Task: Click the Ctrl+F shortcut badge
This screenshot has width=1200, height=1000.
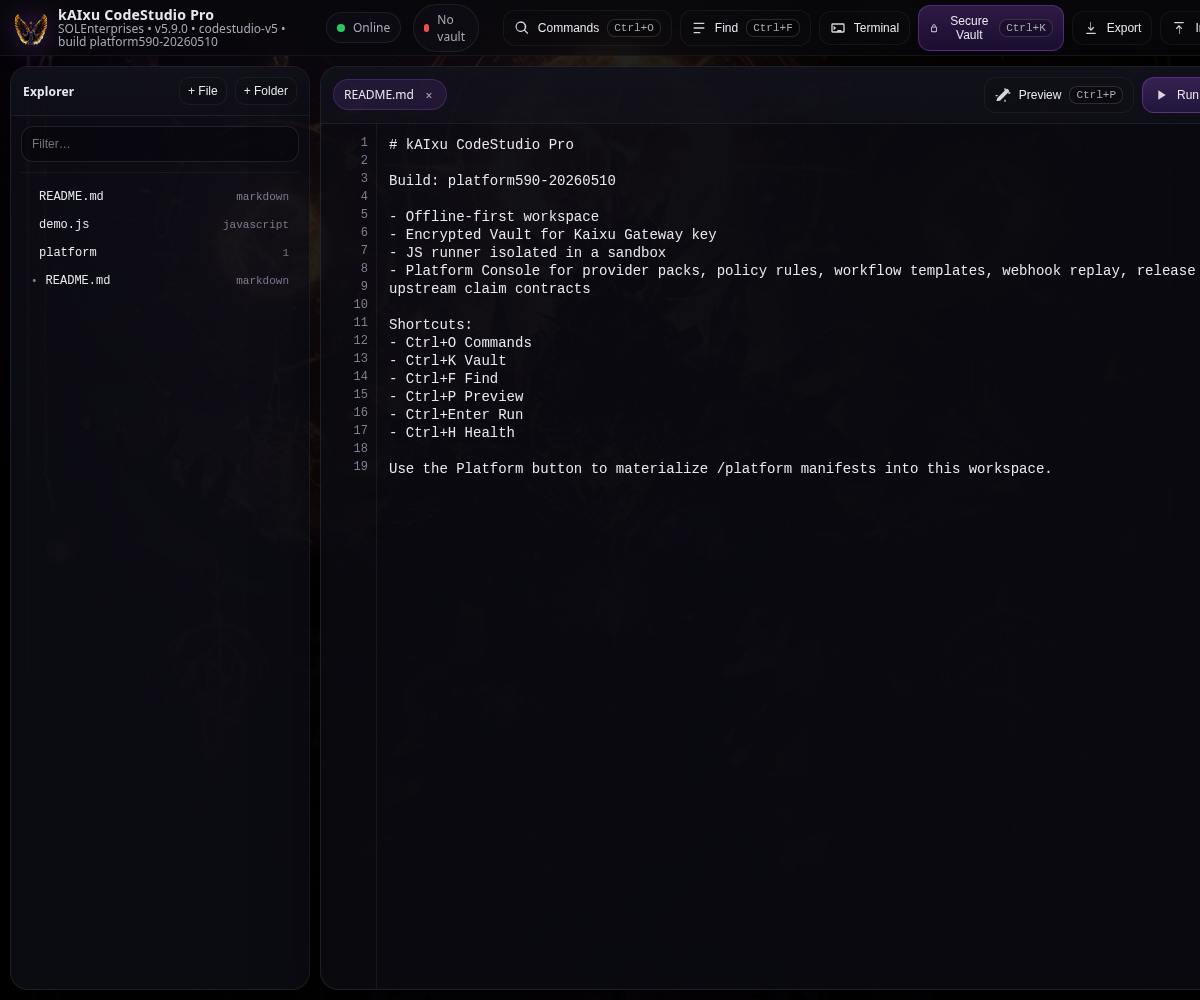Action: pos(773,28)
